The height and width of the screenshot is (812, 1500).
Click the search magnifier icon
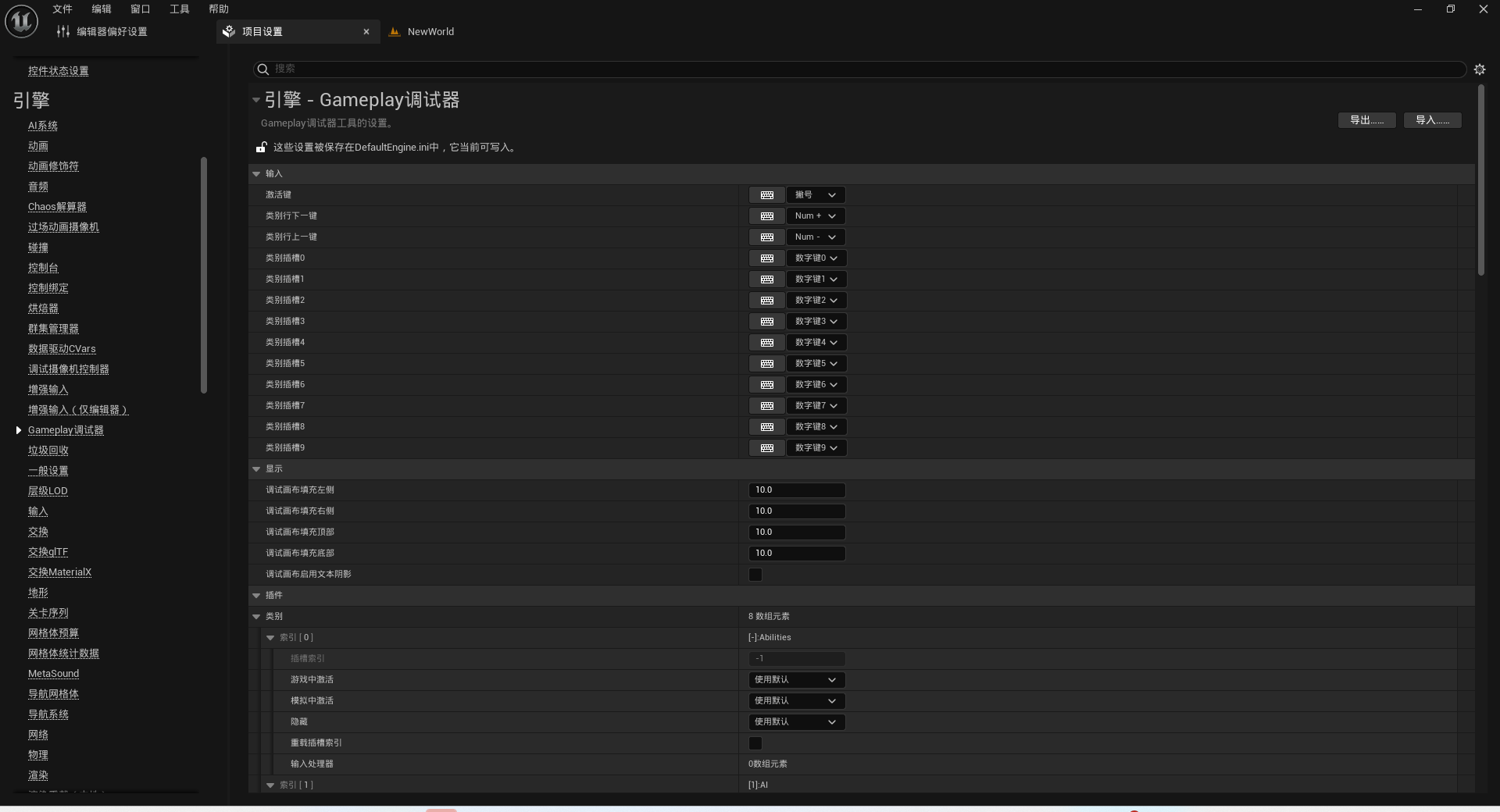pyautogui.click(x=262, y=69)
